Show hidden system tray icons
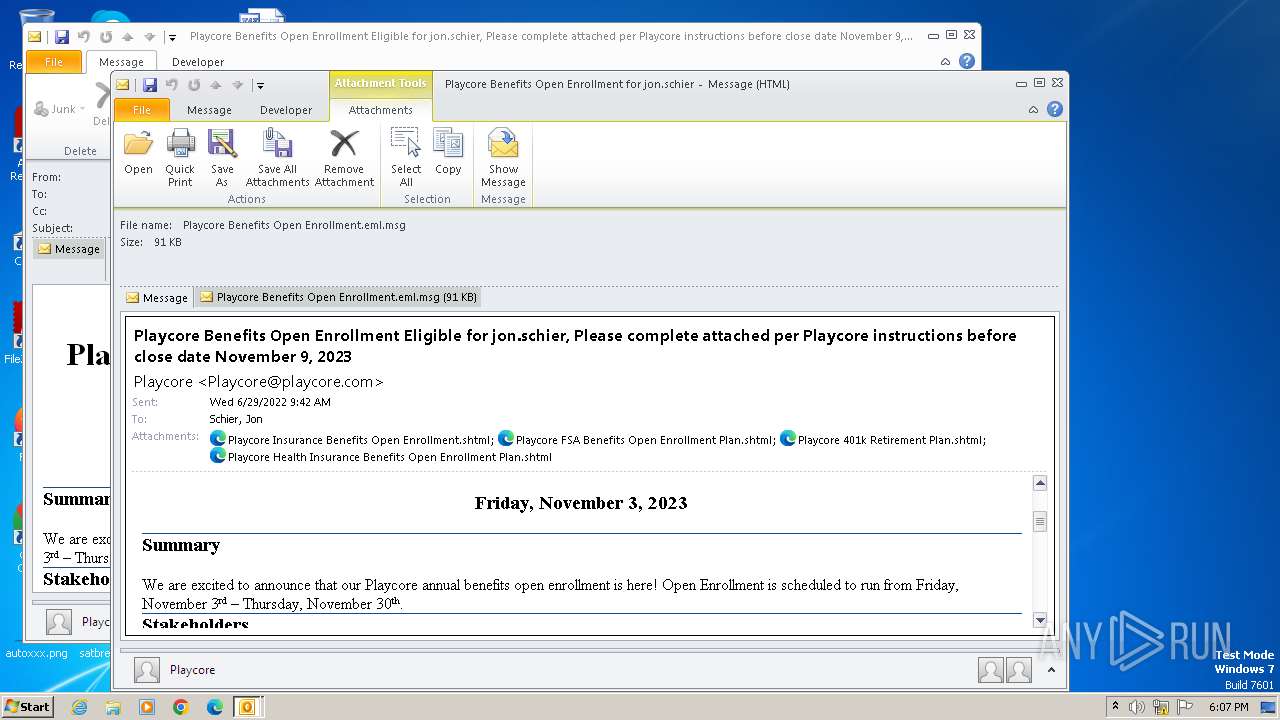Image resolution: width=1280 pixels, height=720 pixels. [x=1116, y=707]
